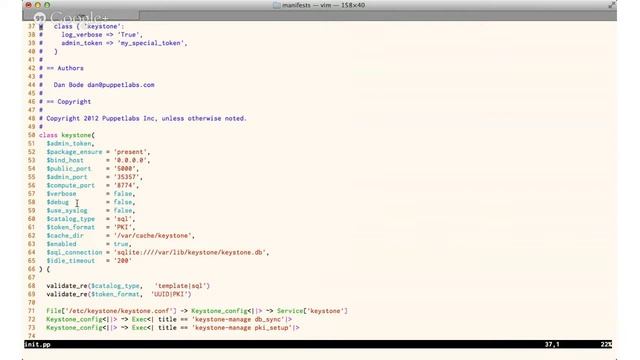Click the $idle_timeout parameter
Viewport: 640px width, 360px height.
click(71, 261)
